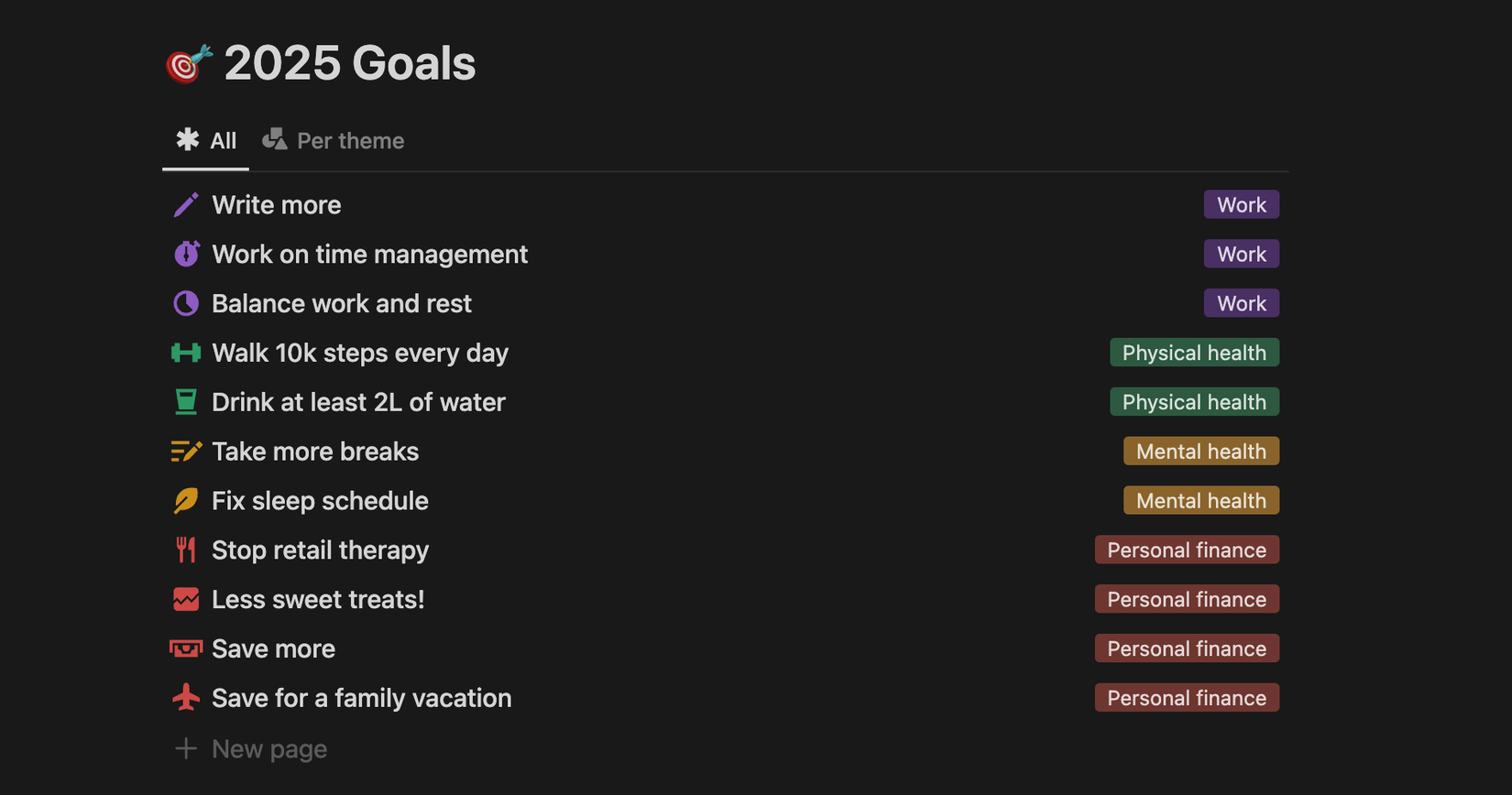Switch to the Per theme view tab
Screen dimensions: 1512x795
pos(334,141)
